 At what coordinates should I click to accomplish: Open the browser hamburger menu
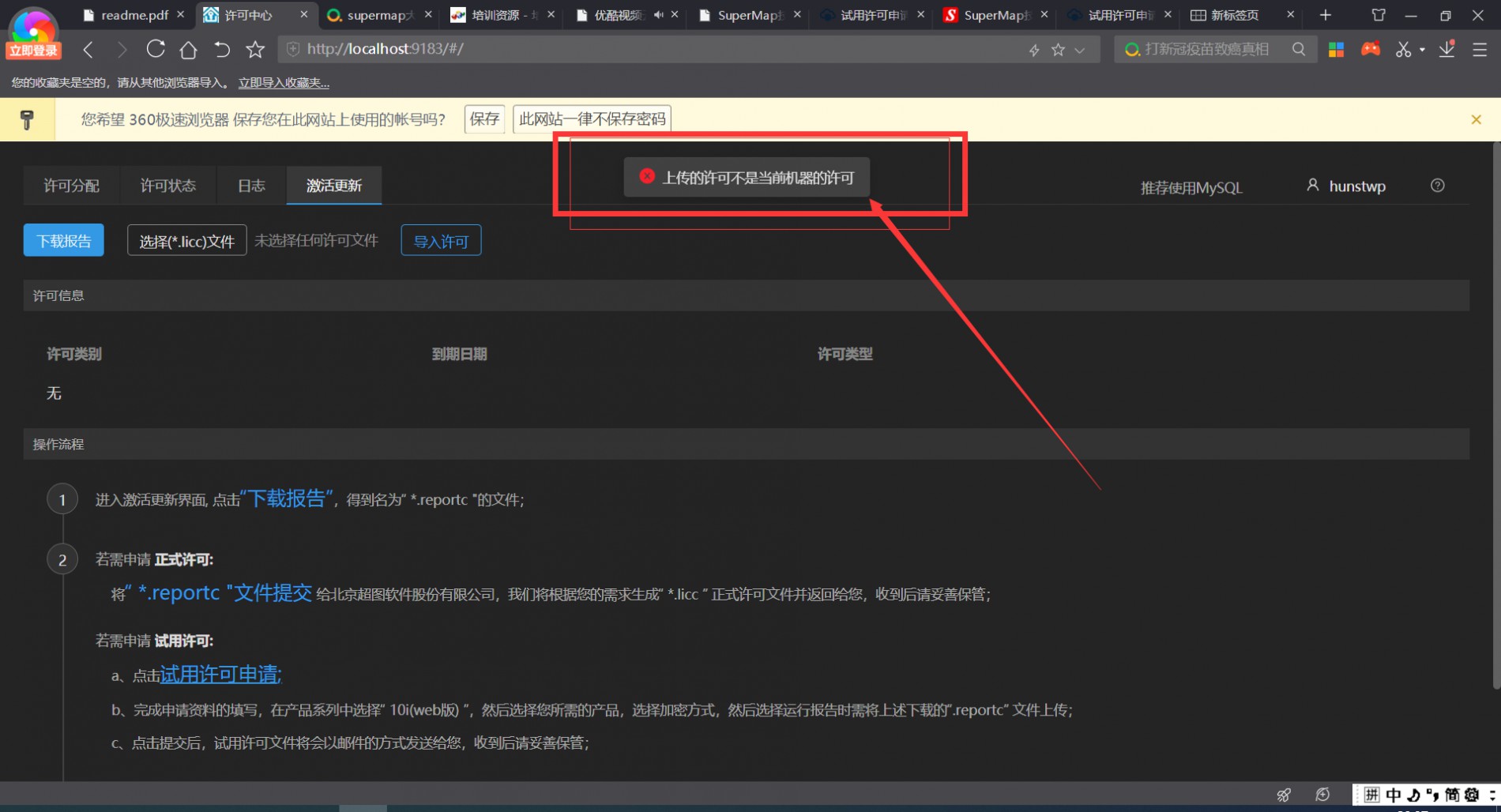tap(1480, 50)
